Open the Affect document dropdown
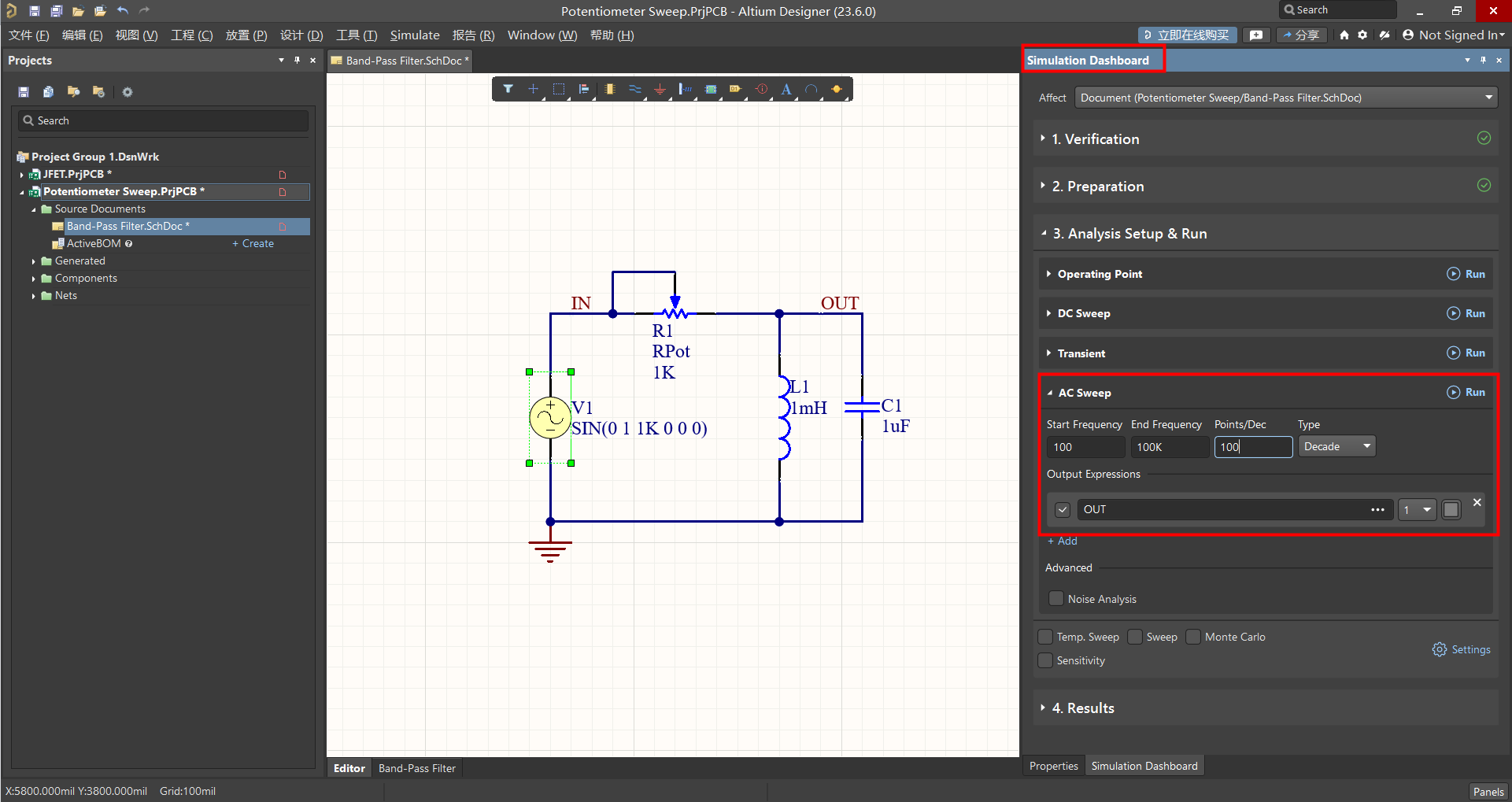 [1286, 98]
